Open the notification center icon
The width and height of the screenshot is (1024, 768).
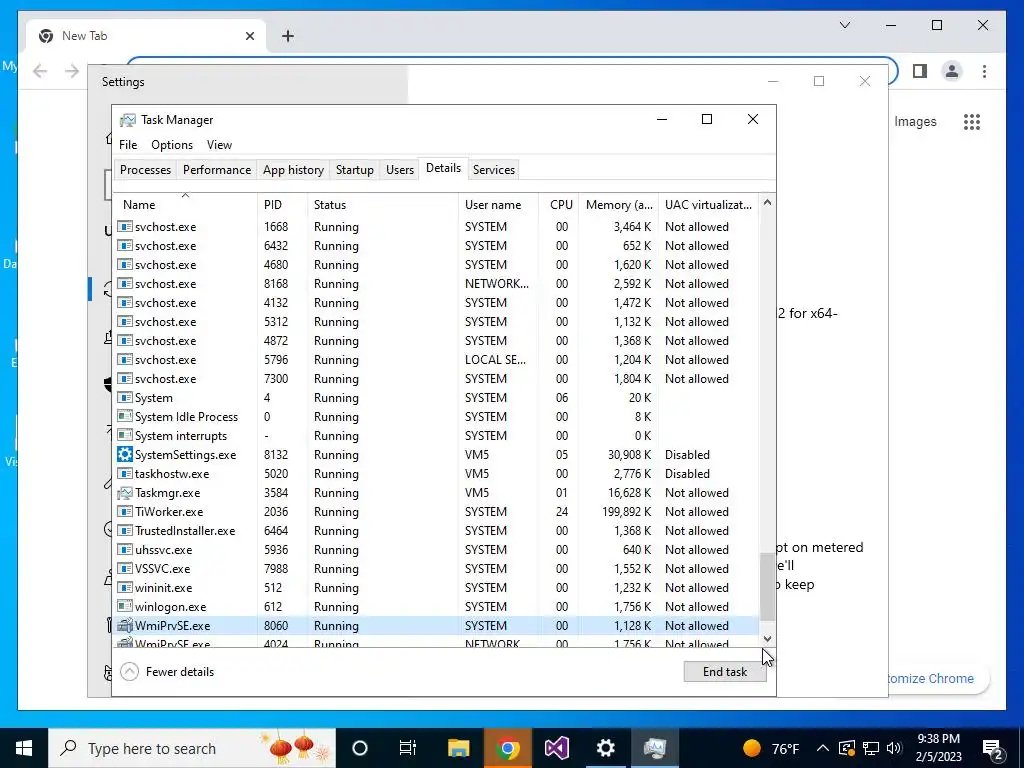pos(993,749)
